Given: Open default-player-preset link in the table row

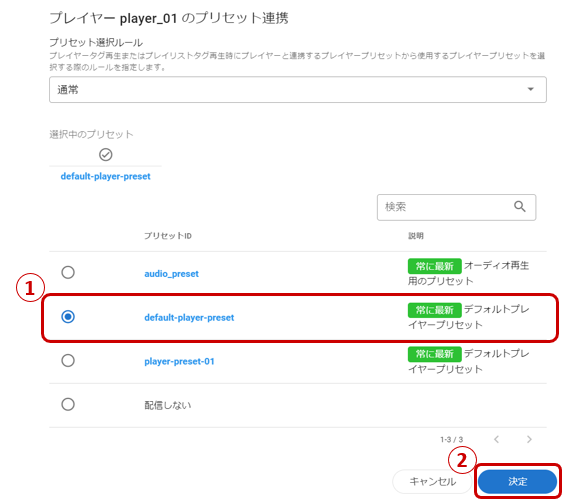Looking at the screenshot, I should pos(189,318).
